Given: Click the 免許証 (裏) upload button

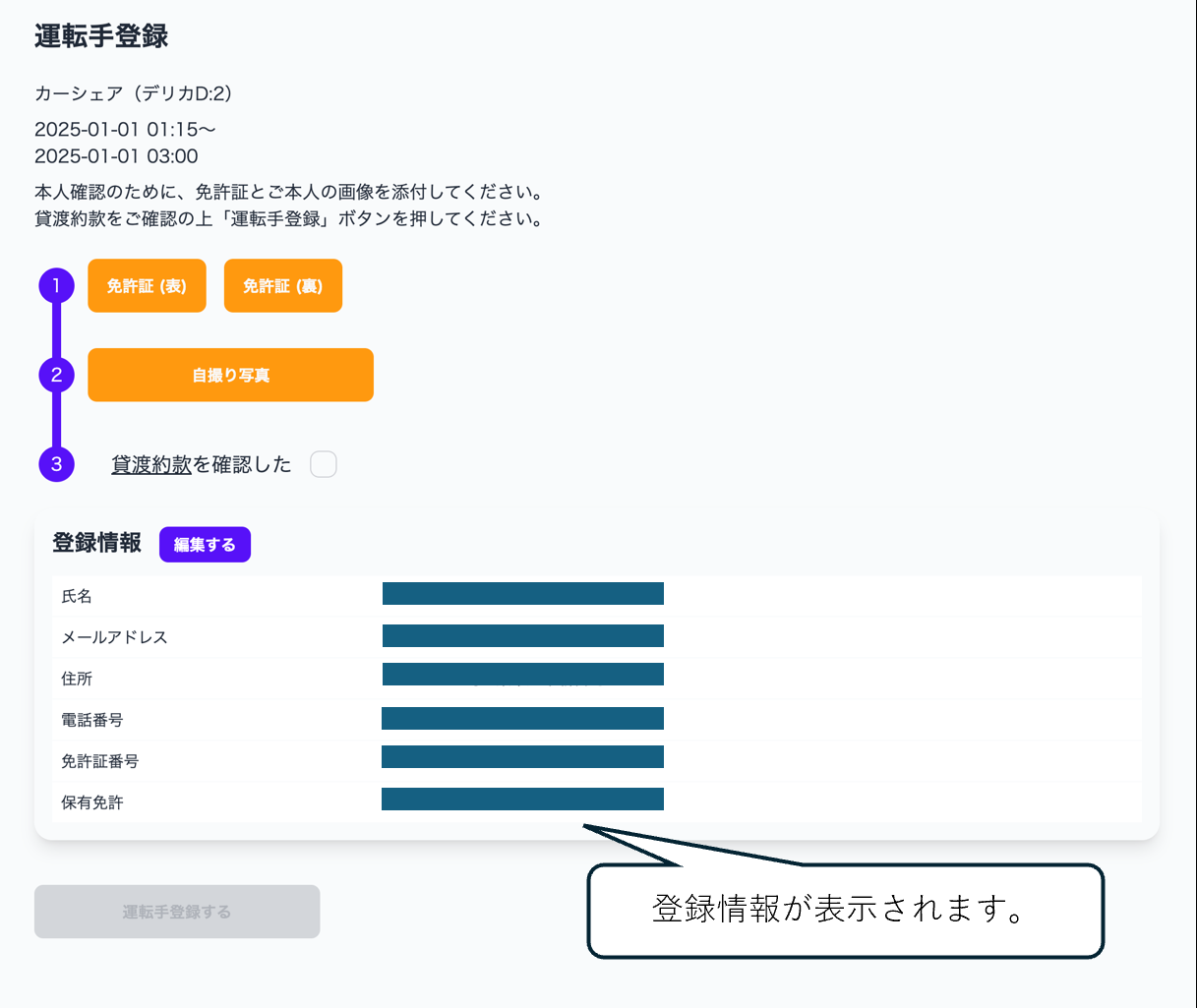Looking at the screenshot, I should click(282, 286).
